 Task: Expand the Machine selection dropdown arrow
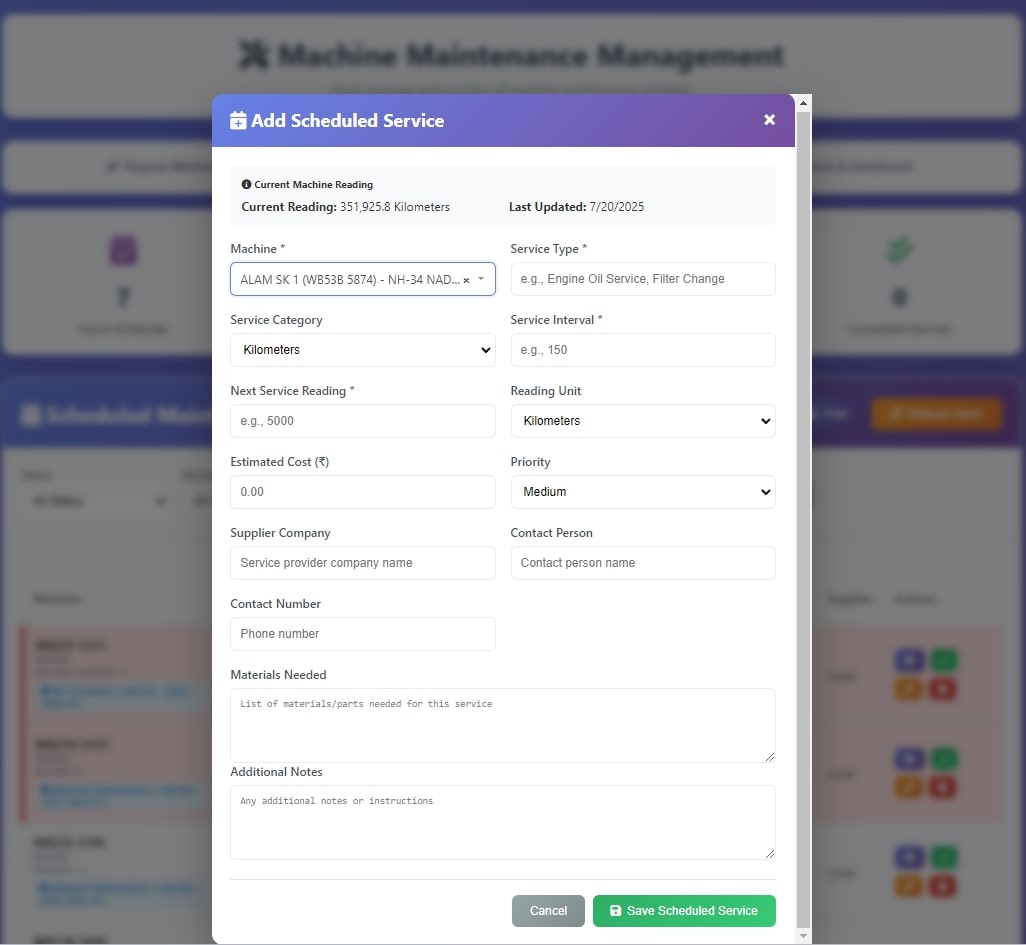(481, 280)
